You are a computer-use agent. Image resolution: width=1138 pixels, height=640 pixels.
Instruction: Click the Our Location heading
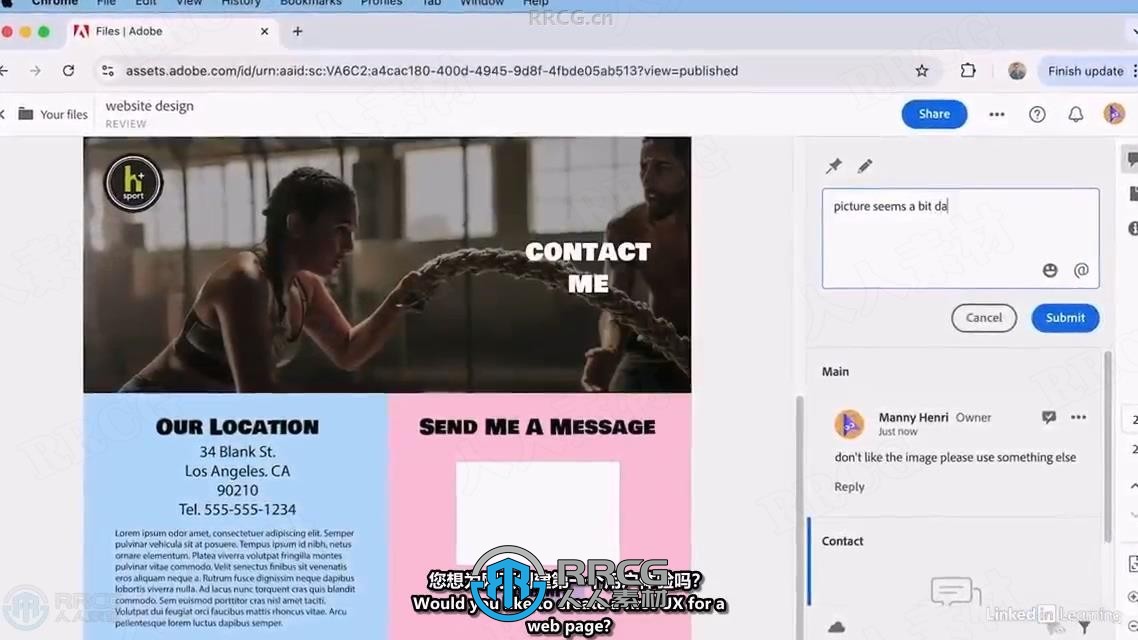click(x=237, y=427)
